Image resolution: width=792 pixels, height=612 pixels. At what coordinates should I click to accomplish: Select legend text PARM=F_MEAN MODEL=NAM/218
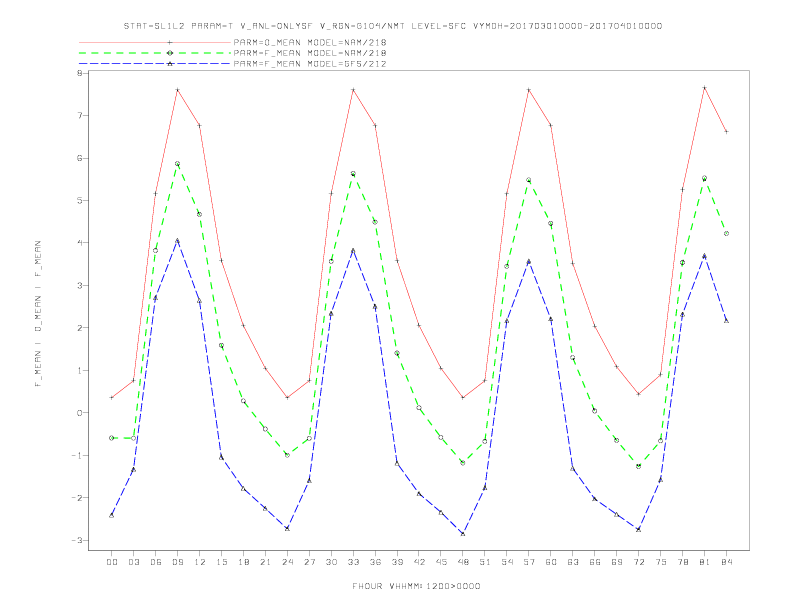[310, 53]
